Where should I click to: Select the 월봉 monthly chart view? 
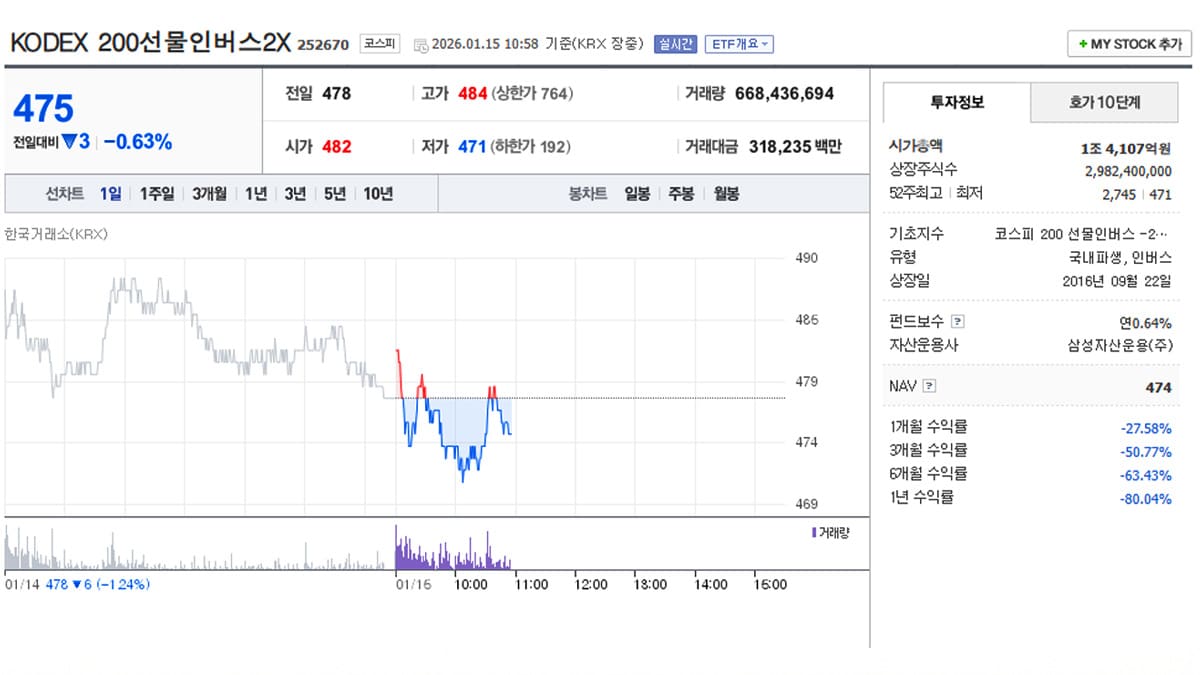(x=725, y=193)
